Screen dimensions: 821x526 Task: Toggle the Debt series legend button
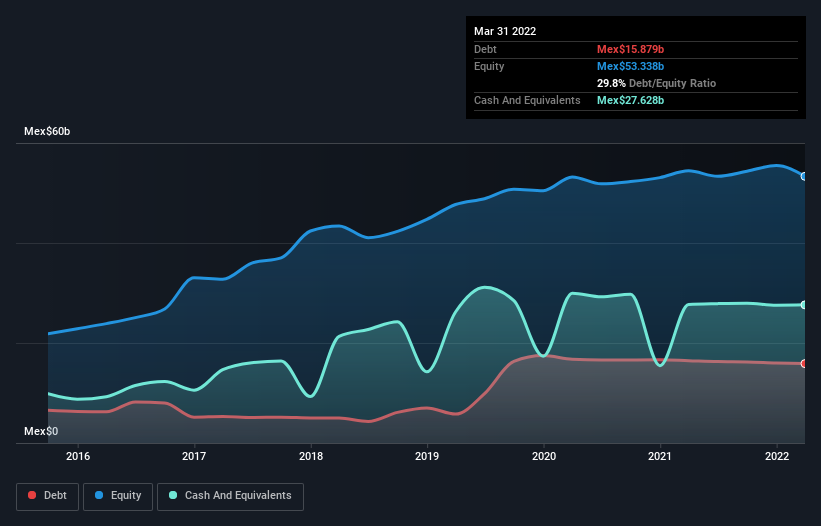[x=47, y=496]
